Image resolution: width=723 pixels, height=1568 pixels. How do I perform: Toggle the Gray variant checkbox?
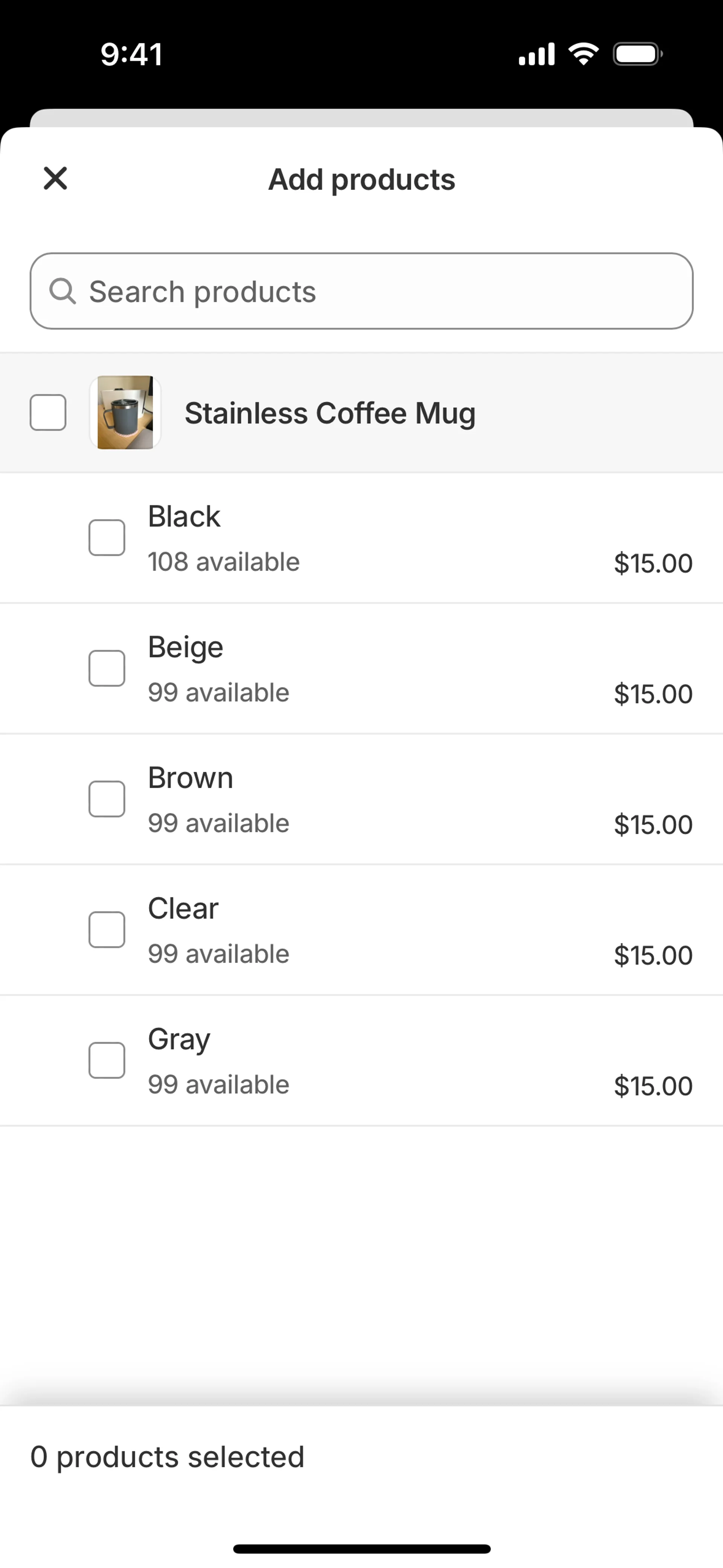(x=107, y=1061)
